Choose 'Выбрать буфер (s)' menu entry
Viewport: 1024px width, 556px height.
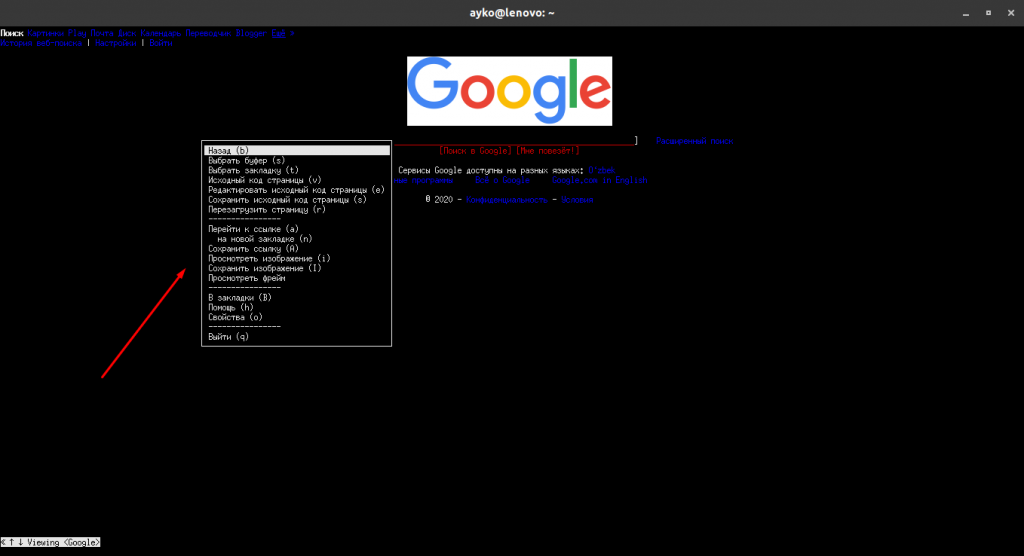(246, 160)
